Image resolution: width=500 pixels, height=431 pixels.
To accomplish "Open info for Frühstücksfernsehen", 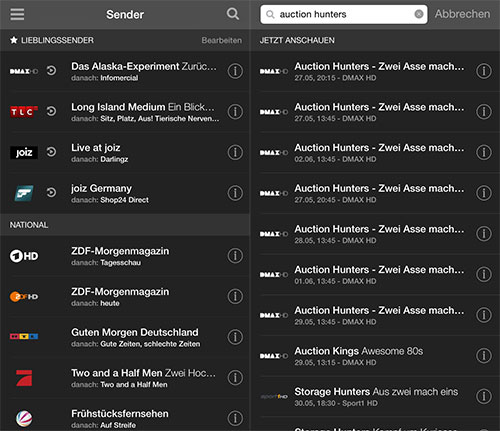I will [x=235, y=418].
